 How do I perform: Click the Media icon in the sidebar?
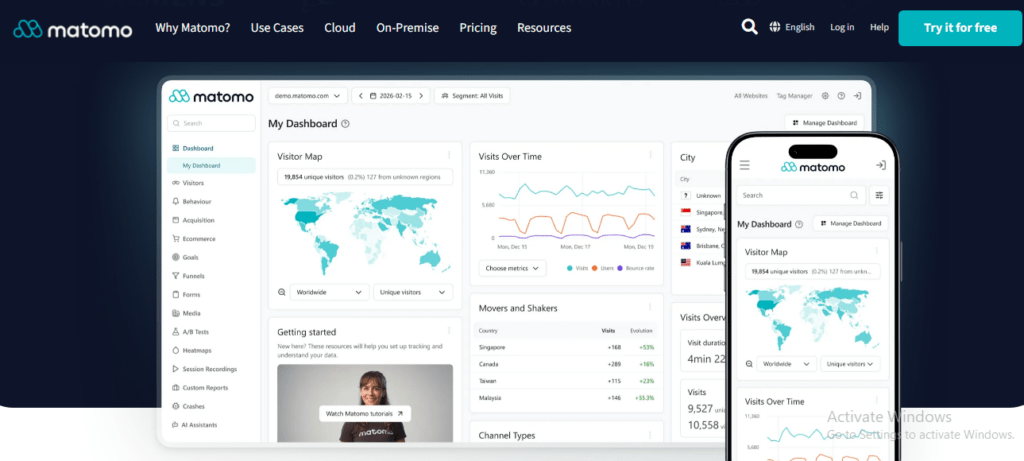point(176,313)
